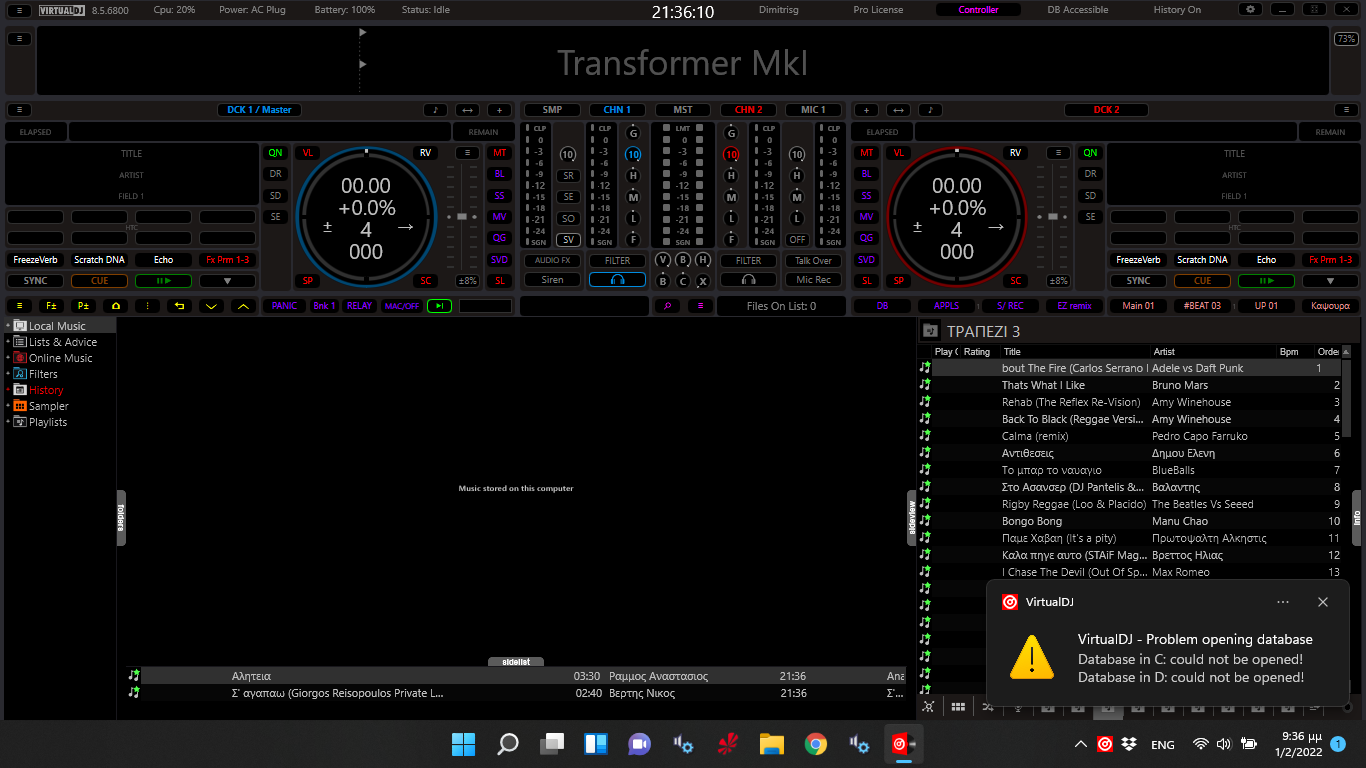Toggle CHN 2 headphone cue icon

tap(748, 280)
